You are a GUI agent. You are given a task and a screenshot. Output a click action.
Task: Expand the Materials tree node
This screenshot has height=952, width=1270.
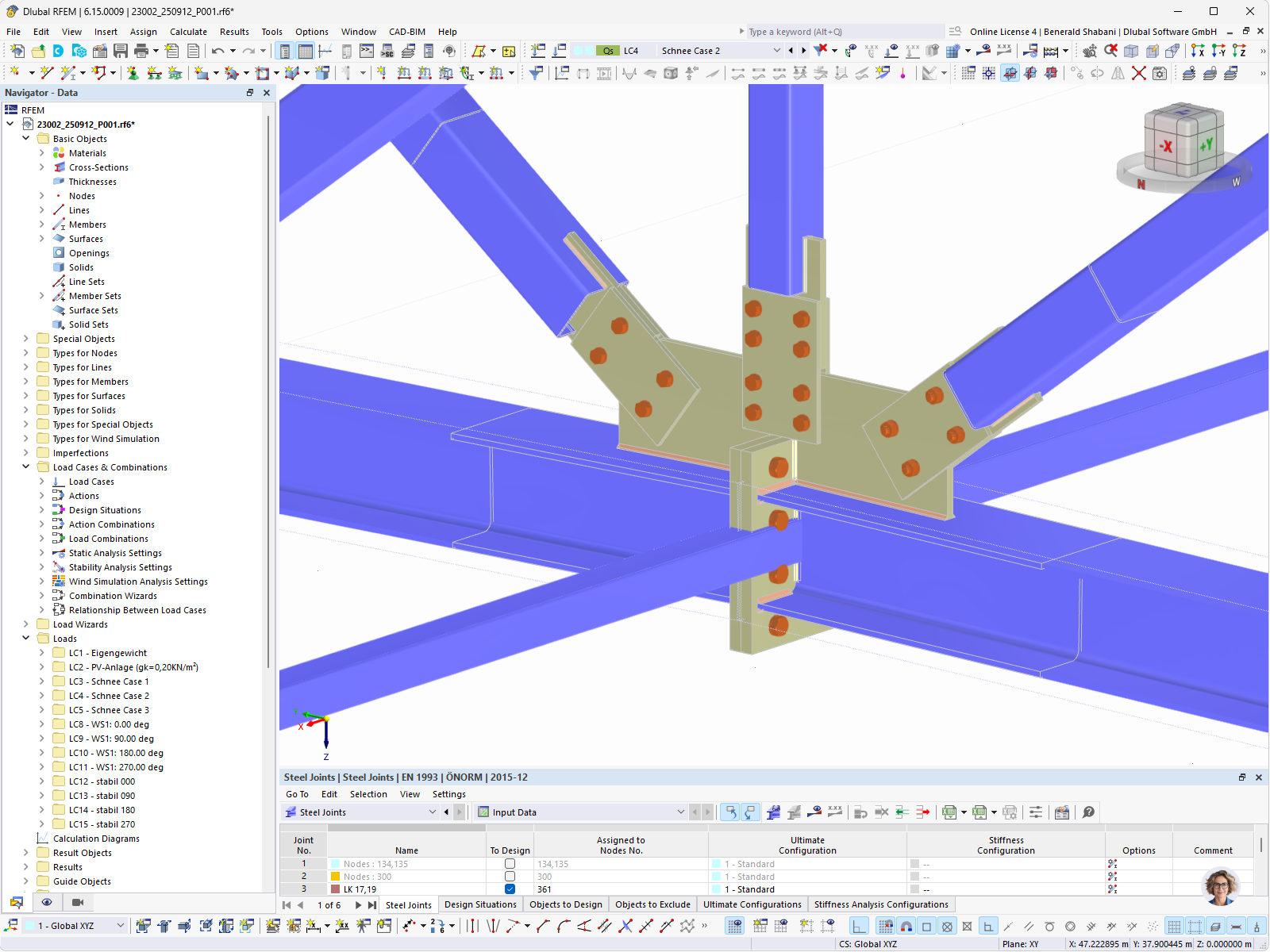pyautogui.click(x=42, y=153)
